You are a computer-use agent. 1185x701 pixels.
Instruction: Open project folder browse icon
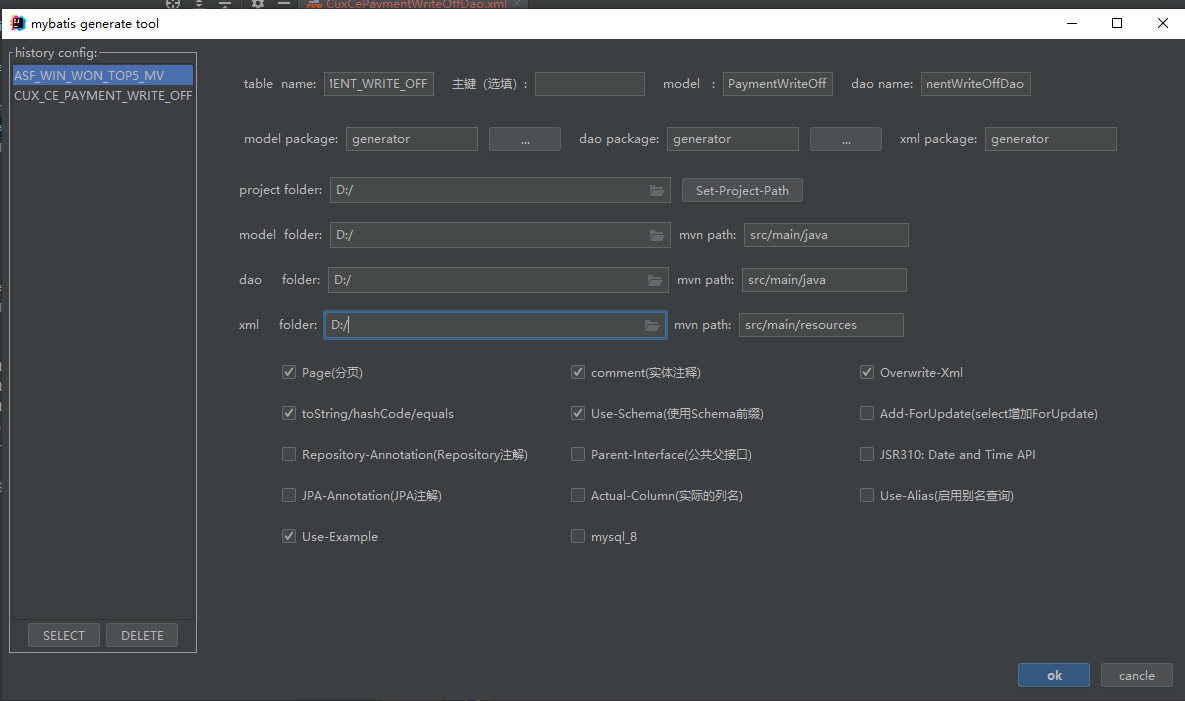[x=657, y=190]
